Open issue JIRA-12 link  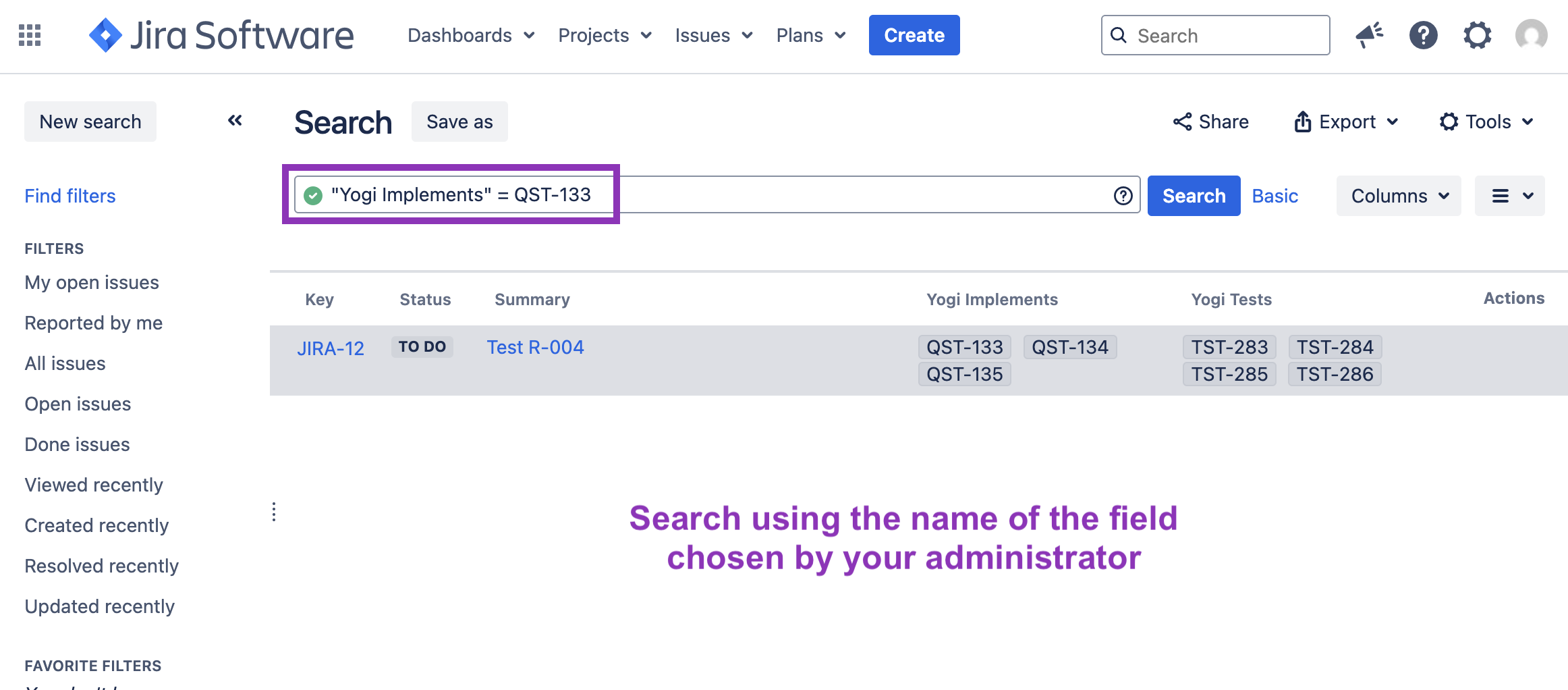point(331,348)
